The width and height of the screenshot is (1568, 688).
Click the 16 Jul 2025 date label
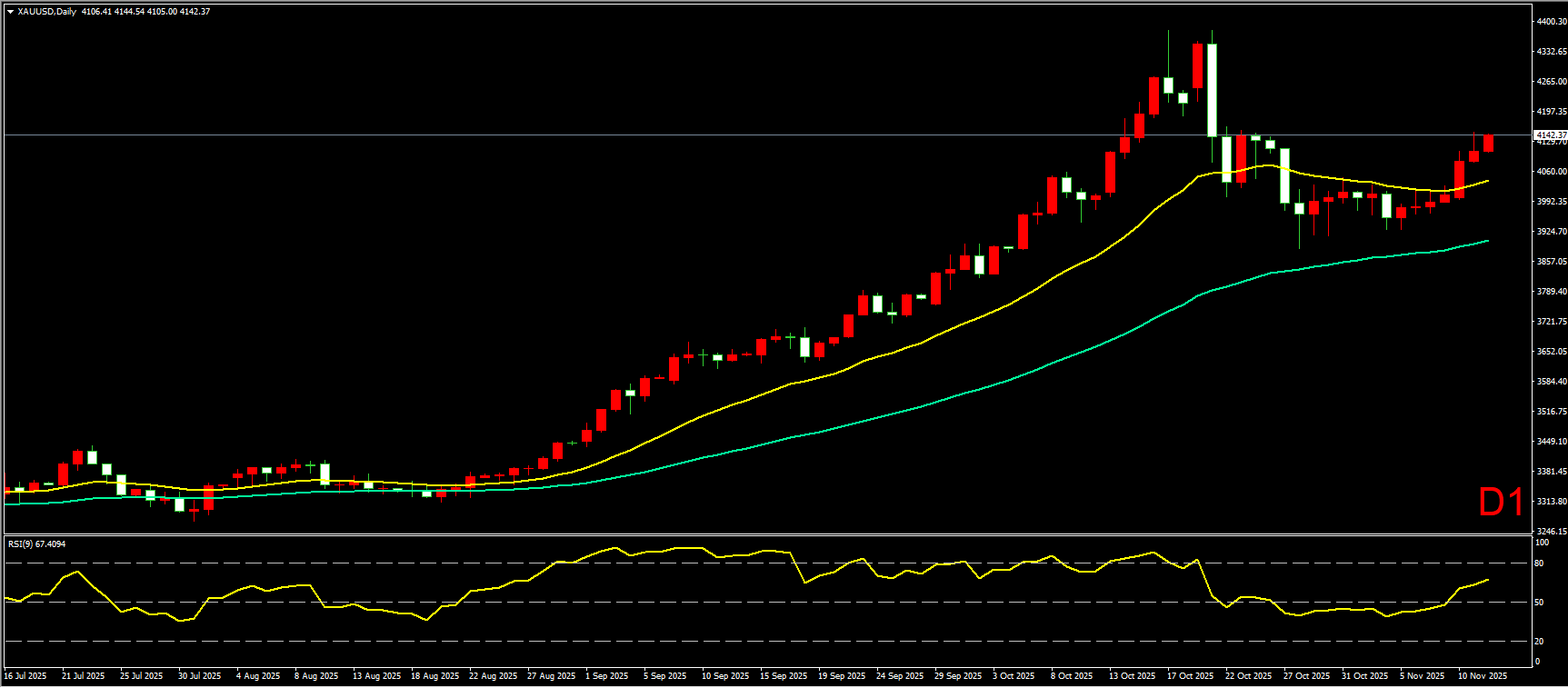pos(25,676)
